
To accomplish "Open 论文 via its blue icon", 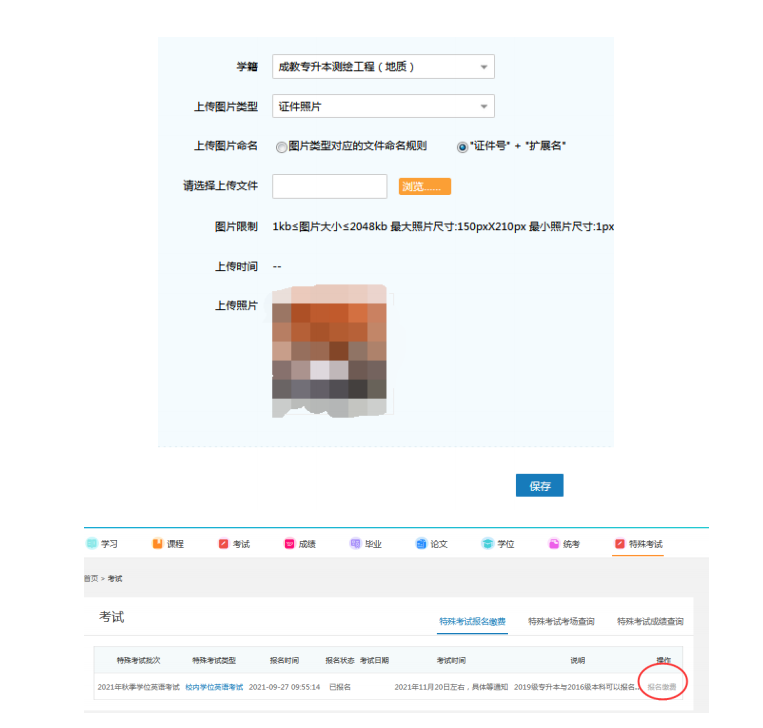I will coord(421,544).
